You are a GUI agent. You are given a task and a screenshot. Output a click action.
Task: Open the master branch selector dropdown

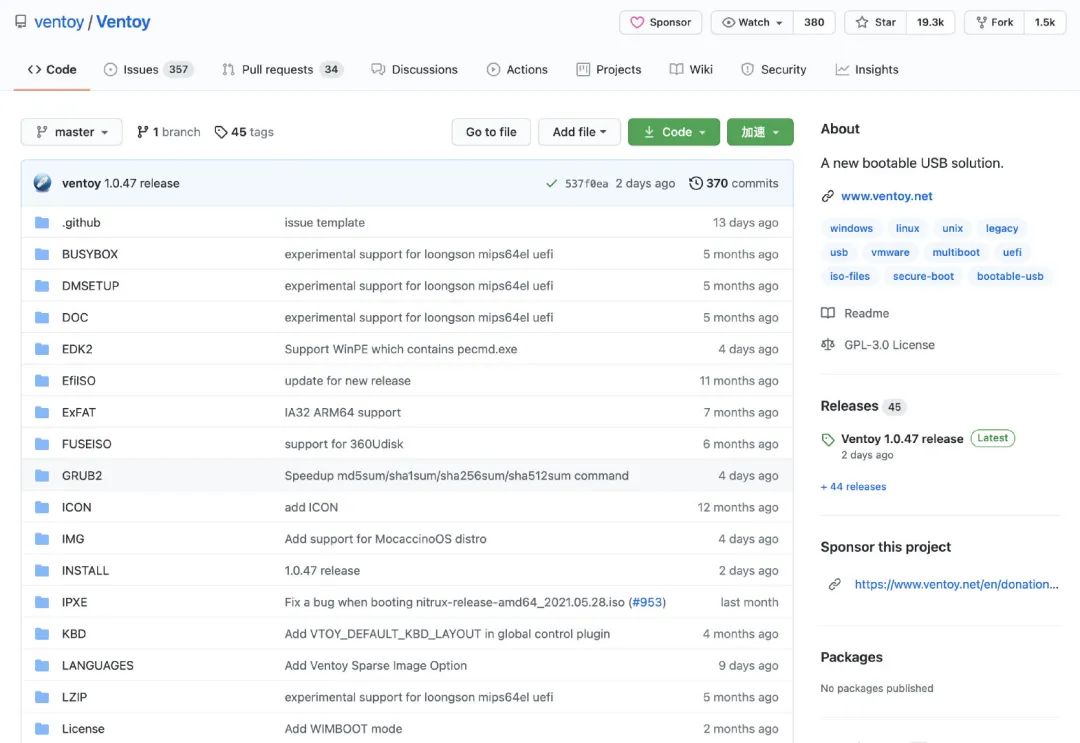[72, 132]
